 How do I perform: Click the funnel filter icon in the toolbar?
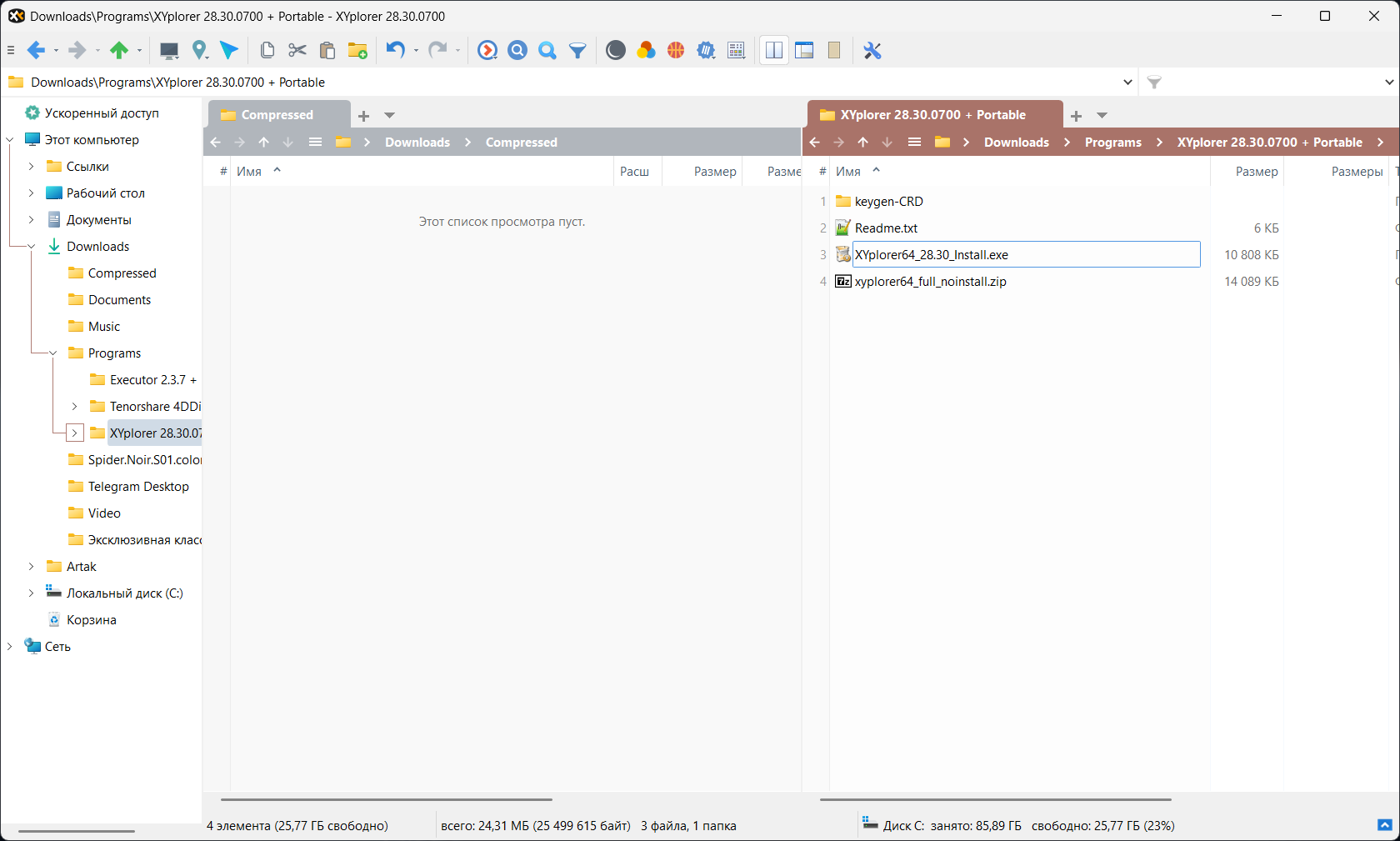577,51
